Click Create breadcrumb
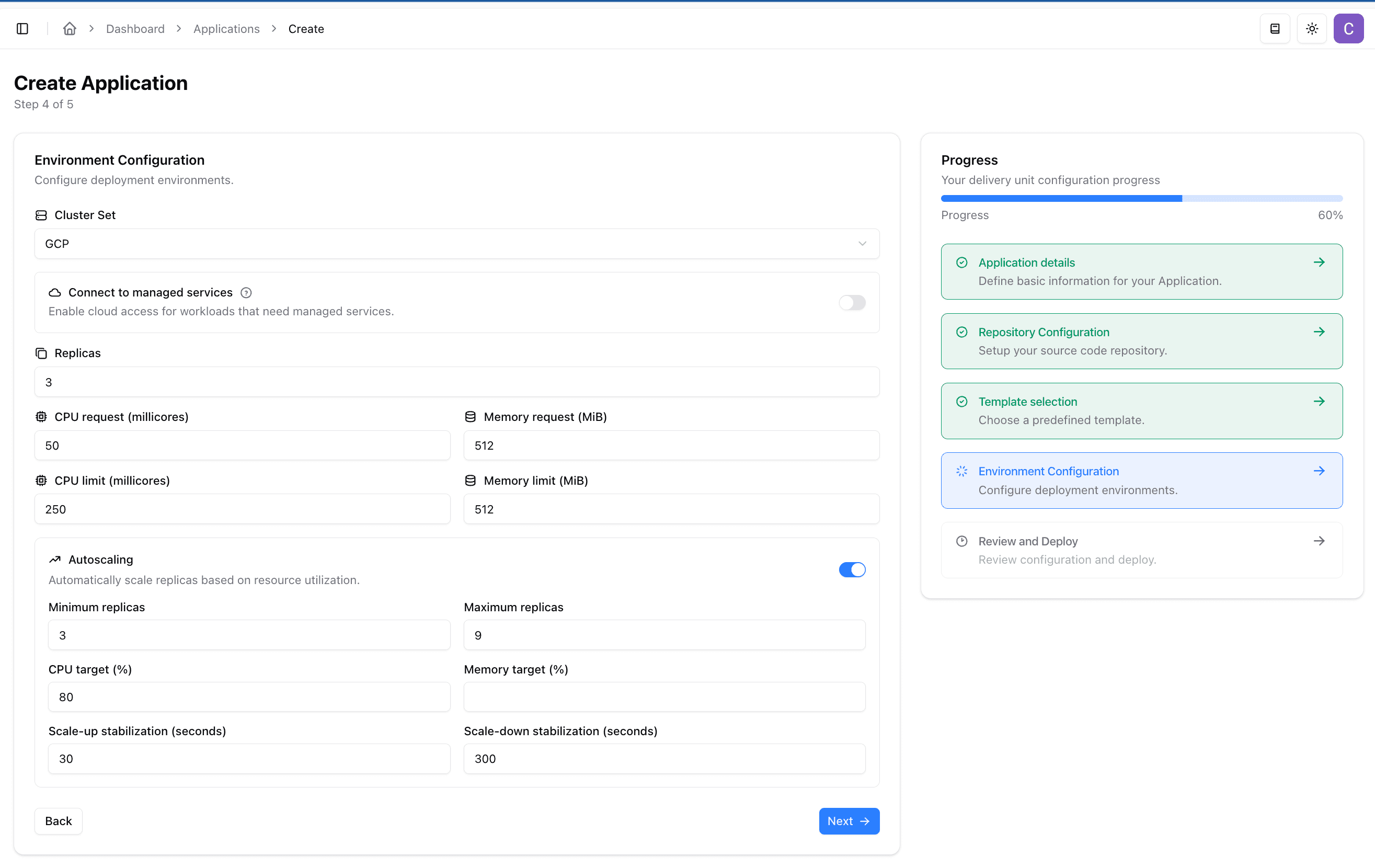This screenshot has width=1375, height=868. (x=306, y=29)
